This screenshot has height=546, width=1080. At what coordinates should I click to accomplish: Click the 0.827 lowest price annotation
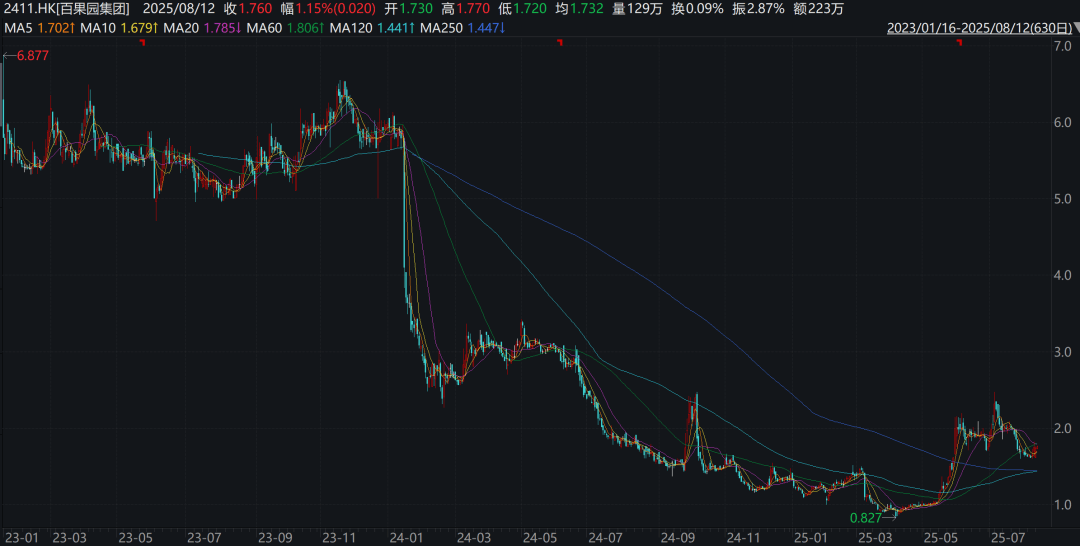point(865,518)
